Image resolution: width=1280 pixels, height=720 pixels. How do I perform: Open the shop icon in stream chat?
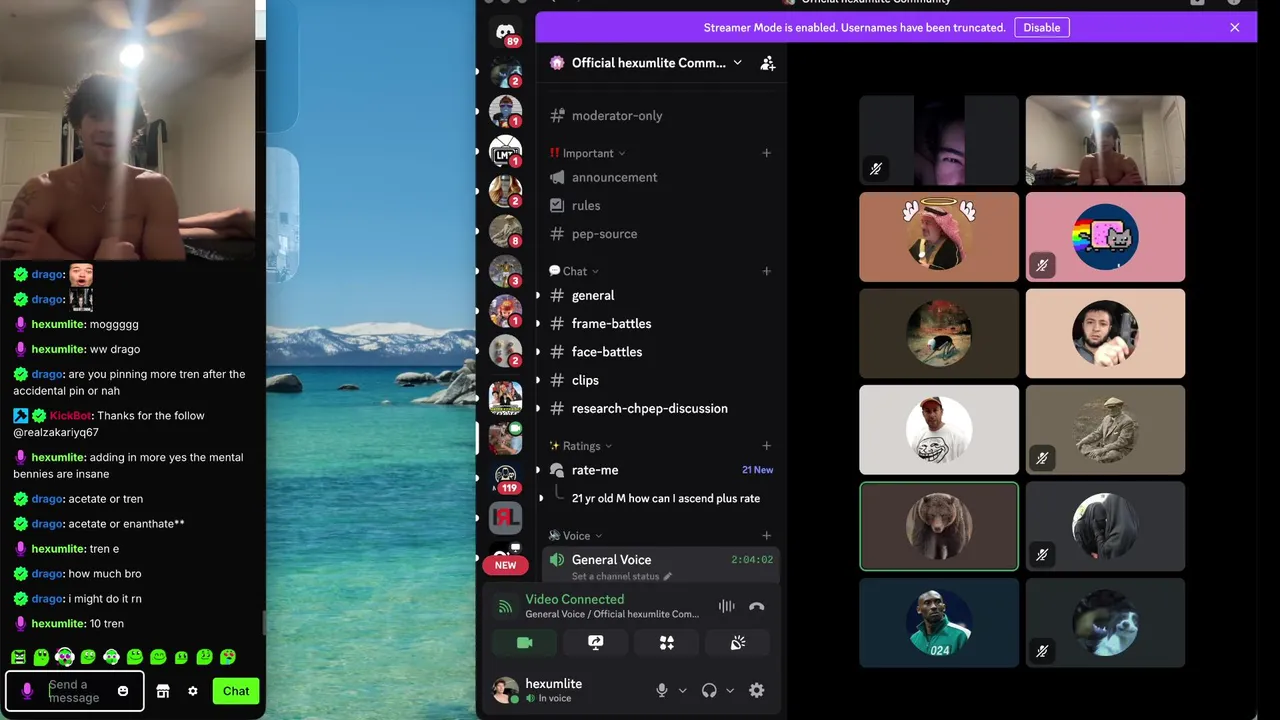pyautogui.click(x=163, y=691)
